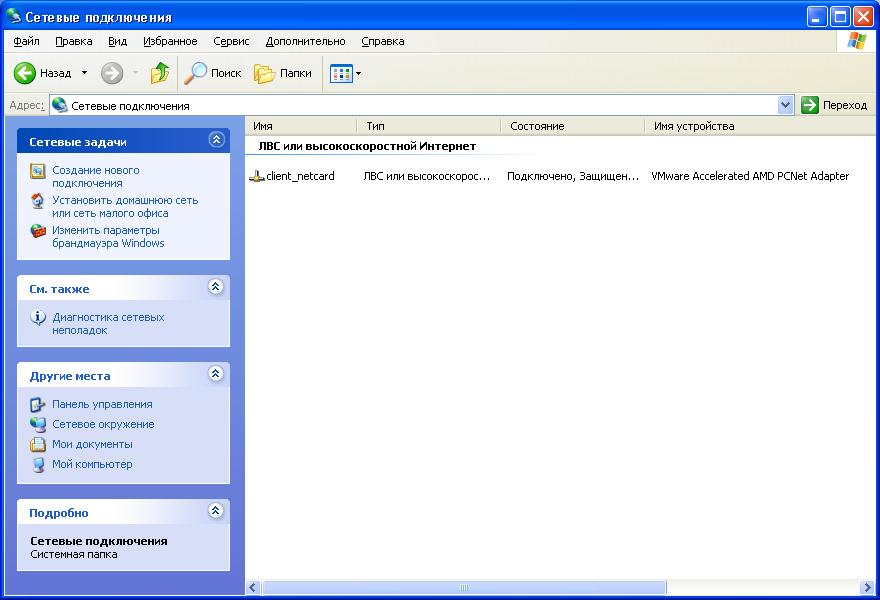
Task: Select the client_netcard connection icon
Action: click(256, 176)
